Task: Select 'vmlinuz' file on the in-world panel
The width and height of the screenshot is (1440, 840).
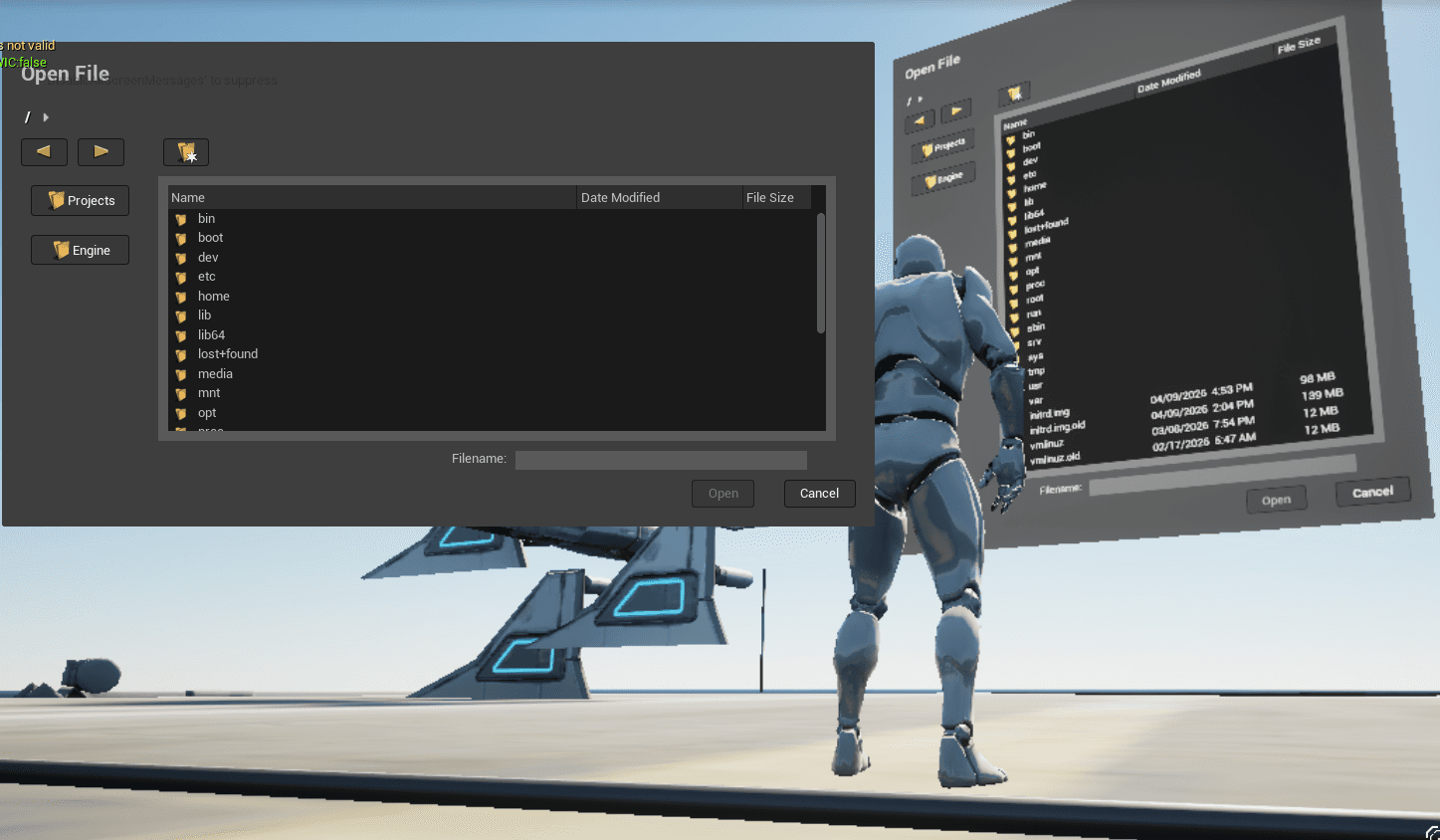Action: [1047, 444]
